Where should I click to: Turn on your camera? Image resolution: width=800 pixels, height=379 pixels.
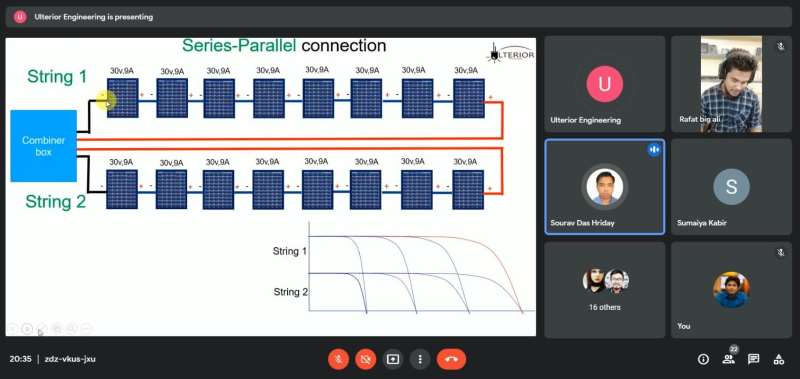coord(365,360)
